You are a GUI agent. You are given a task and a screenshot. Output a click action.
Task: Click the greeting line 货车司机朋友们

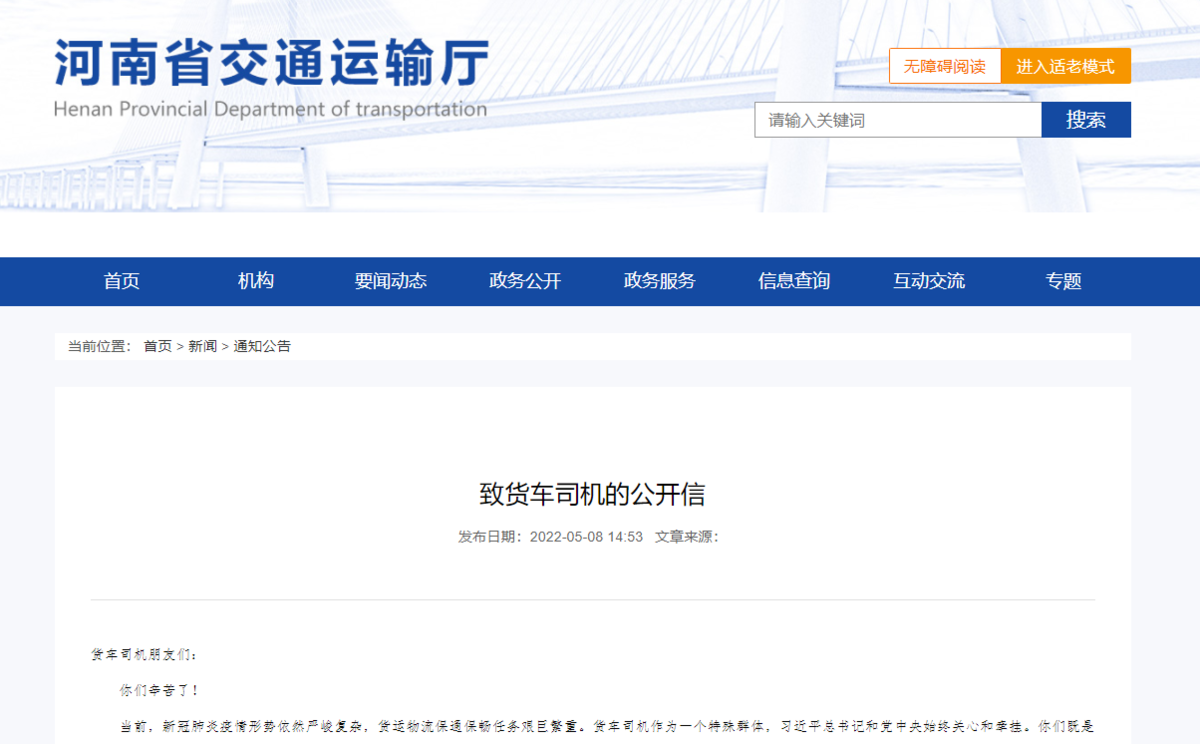point(144,655)
